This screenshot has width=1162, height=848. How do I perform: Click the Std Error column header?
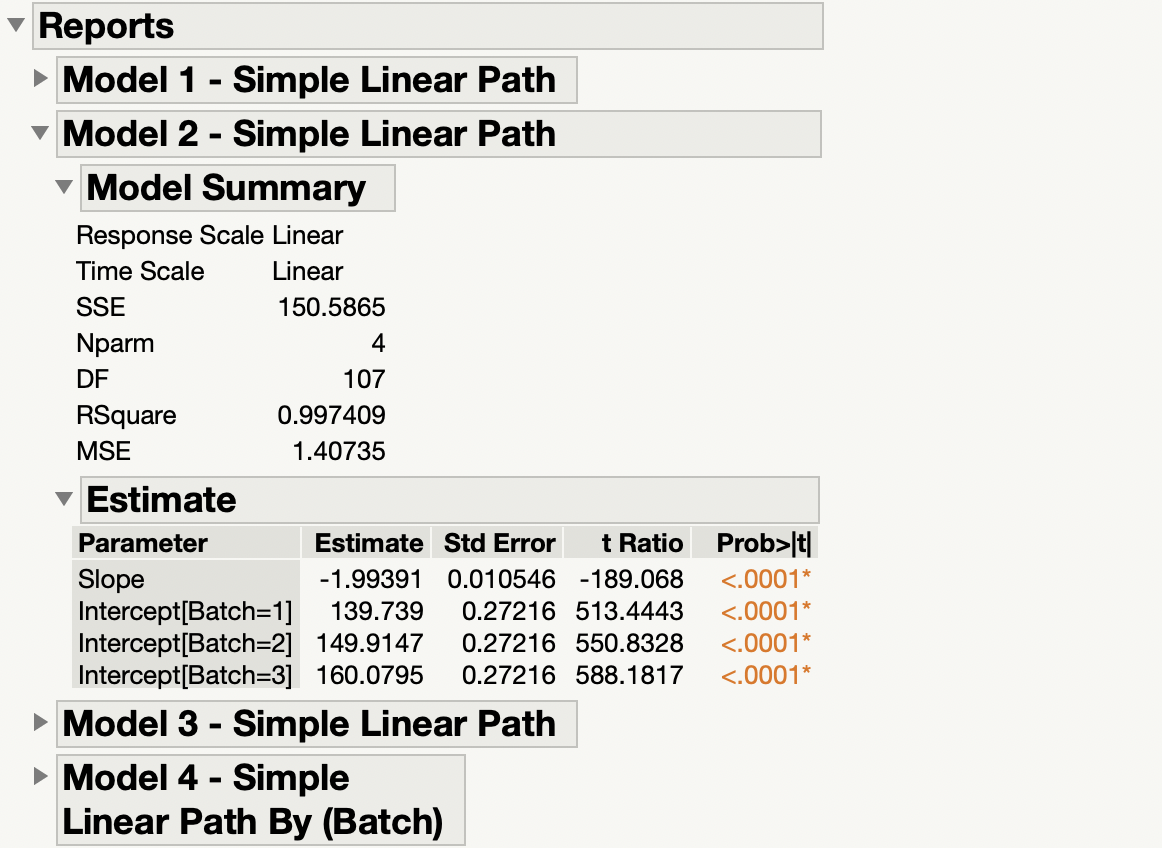click(x=498, y=543)
